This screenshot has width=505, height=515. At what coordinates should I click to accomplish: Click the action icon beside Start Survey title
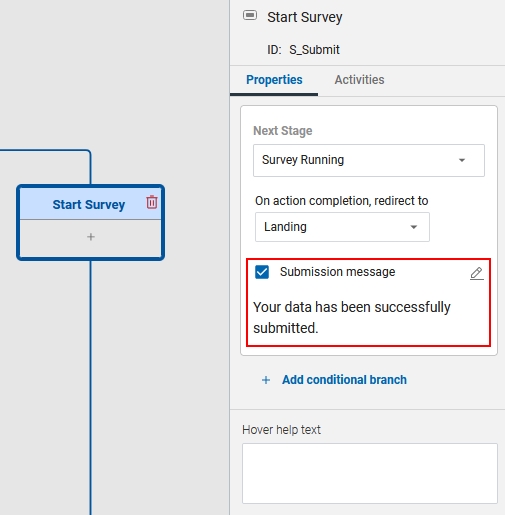[250, 15]
